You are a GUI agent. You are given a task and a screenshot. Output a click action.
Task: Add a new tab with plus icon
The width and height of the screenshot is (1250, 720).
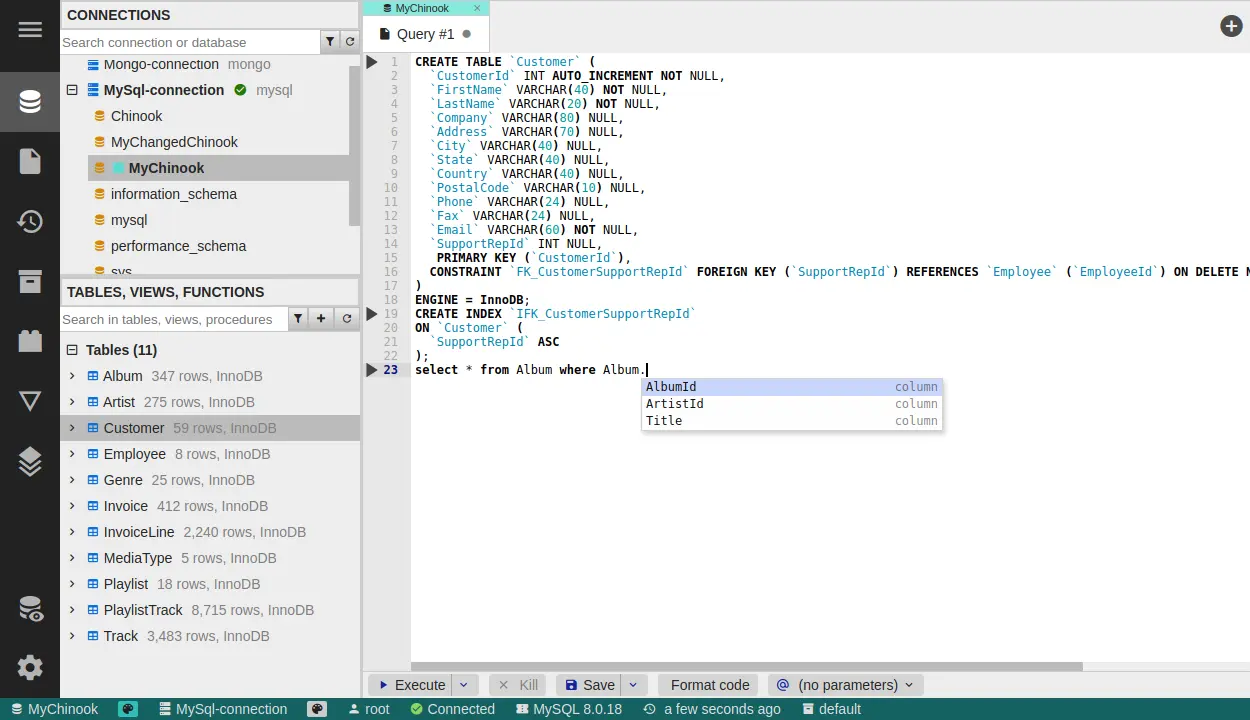click(1231, 27)
